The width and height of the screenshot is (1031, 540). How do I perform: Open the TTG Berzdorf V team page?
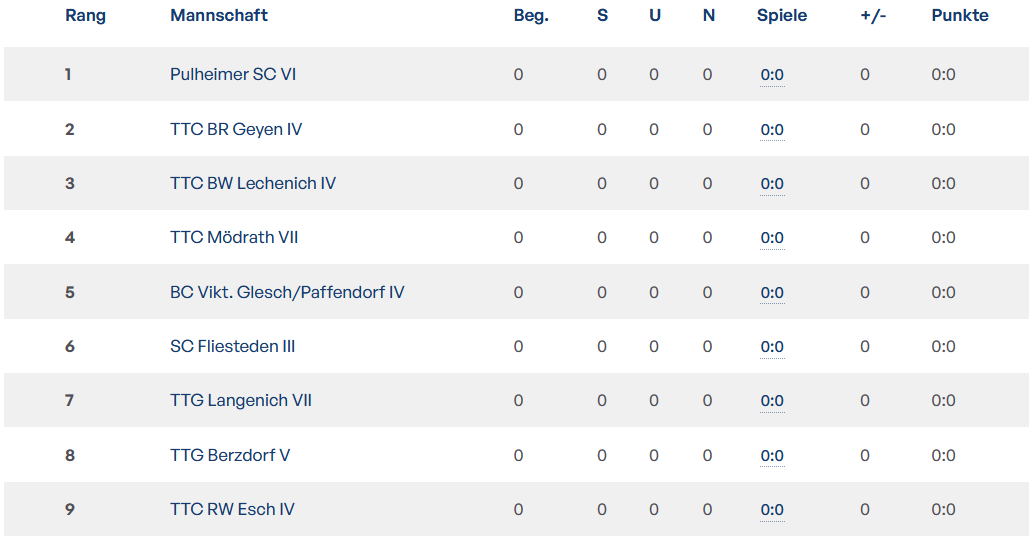pyautogui.click(x=229, y=455)
